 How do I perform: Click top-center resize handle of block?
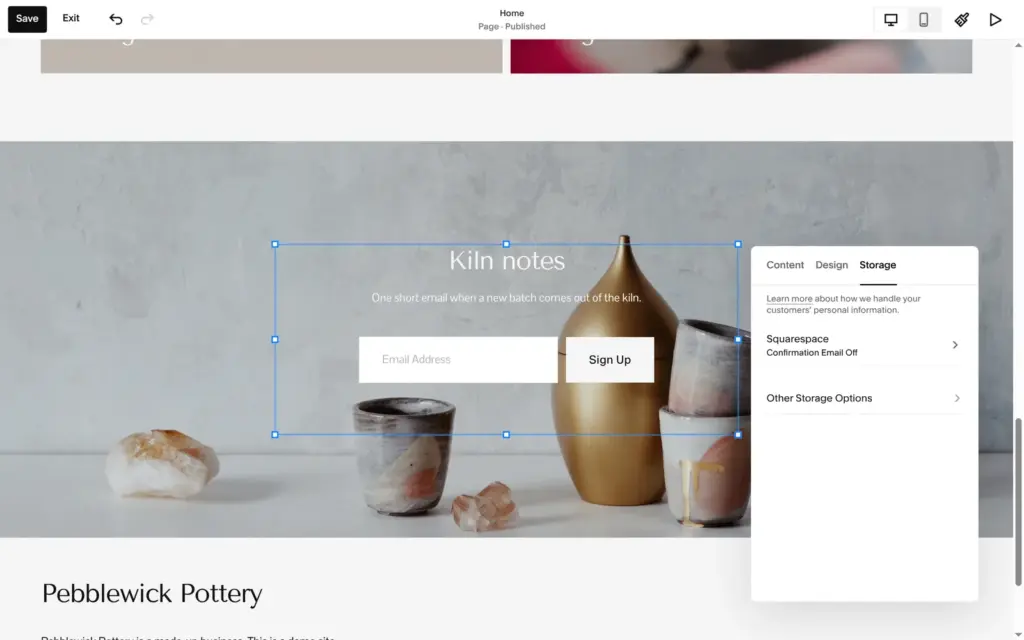506,244
